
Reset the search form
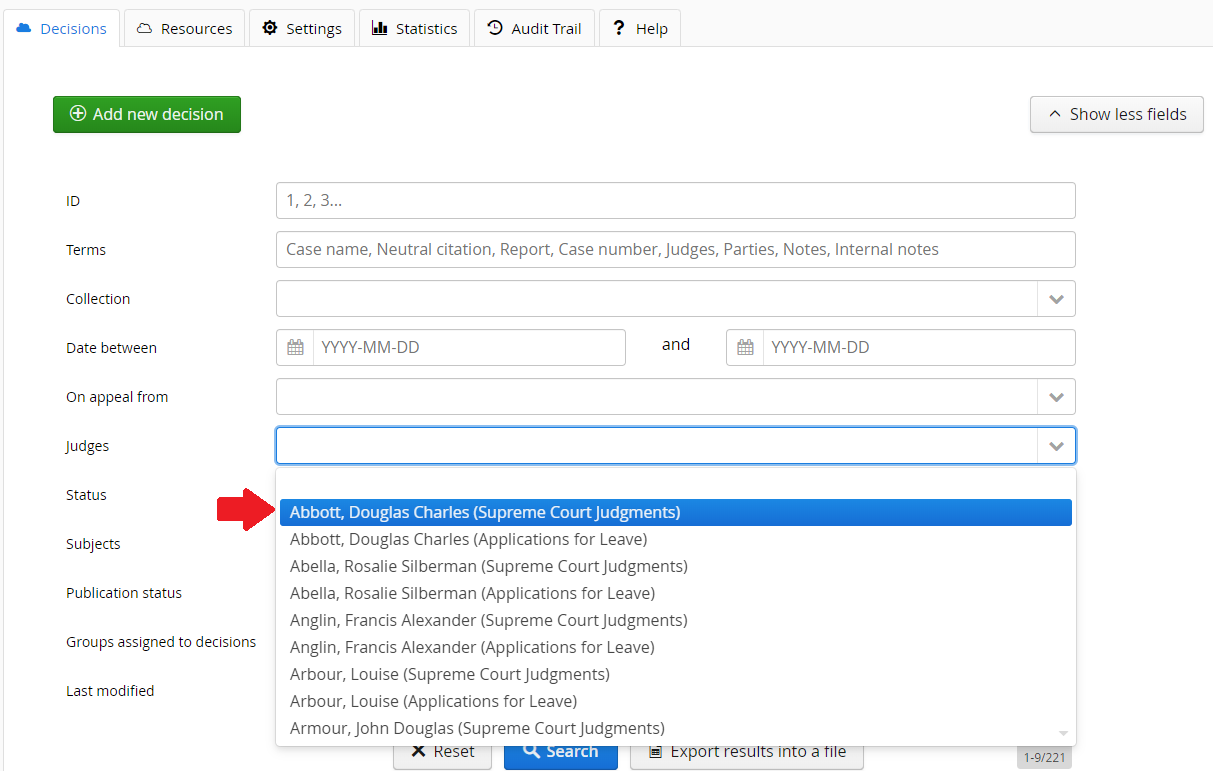click(x=442, y=752)
